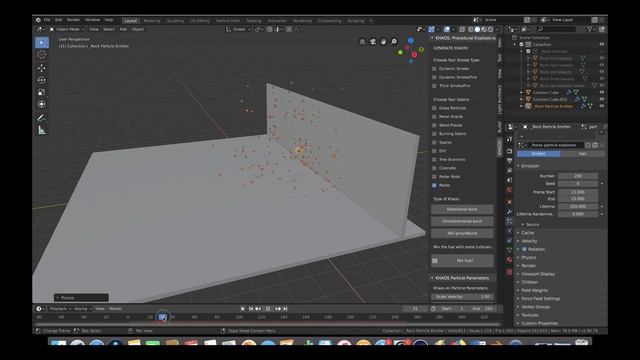Select the Transform tool
Viewport: 640px width, 360px height.
click(42, 104)
